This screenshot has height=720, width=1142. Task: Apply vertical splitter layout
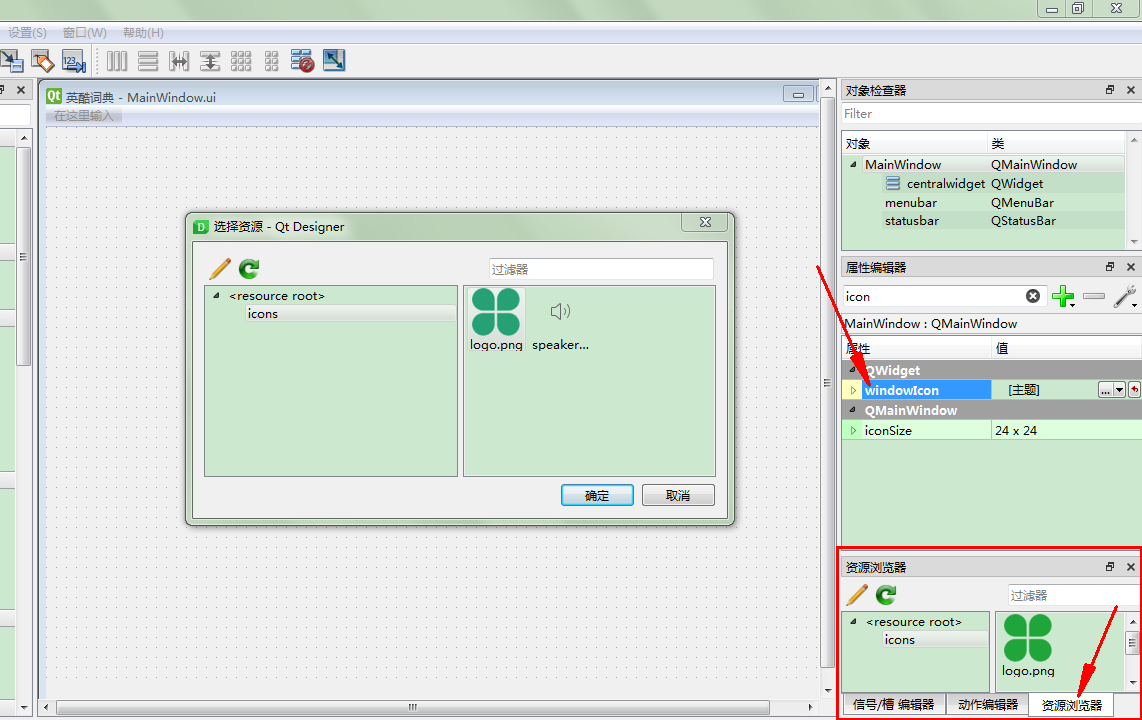click(x=210, y=61)
